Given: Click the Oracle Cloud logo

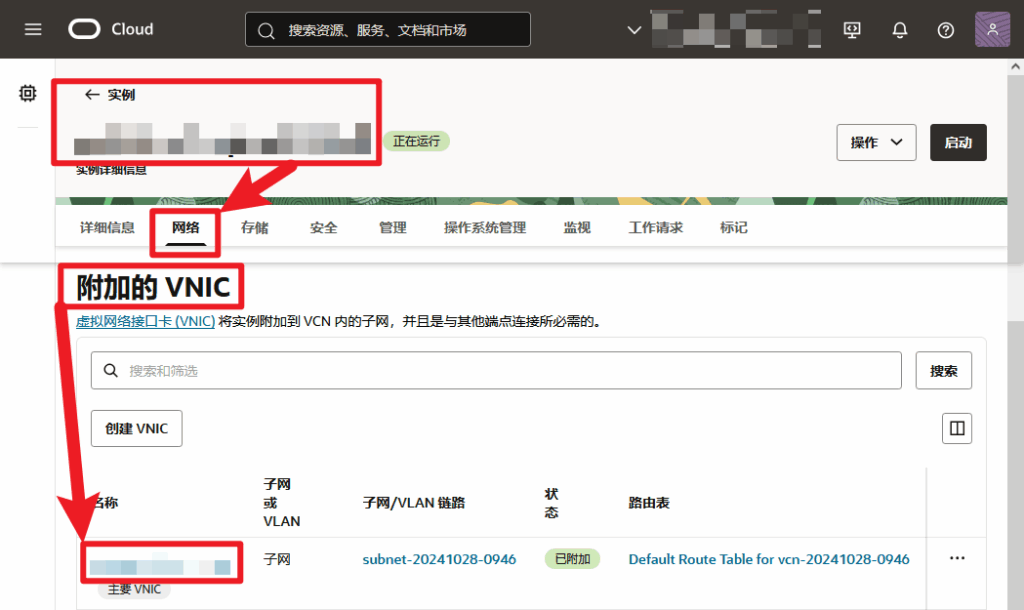Looking at the screenshot, I should (111, 29).
